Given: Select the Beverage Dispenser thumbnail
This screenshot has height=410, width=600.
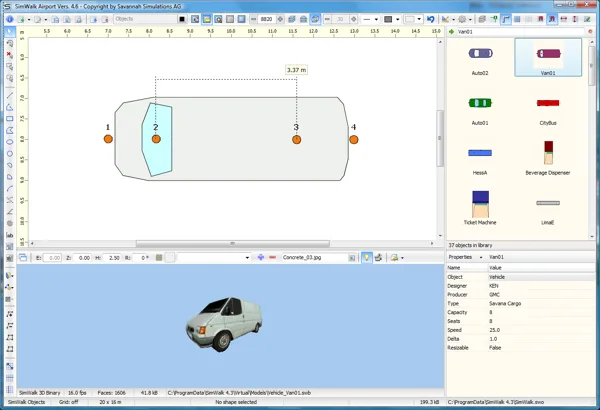Looking at the screenshot, I should [x=548, y=158].
